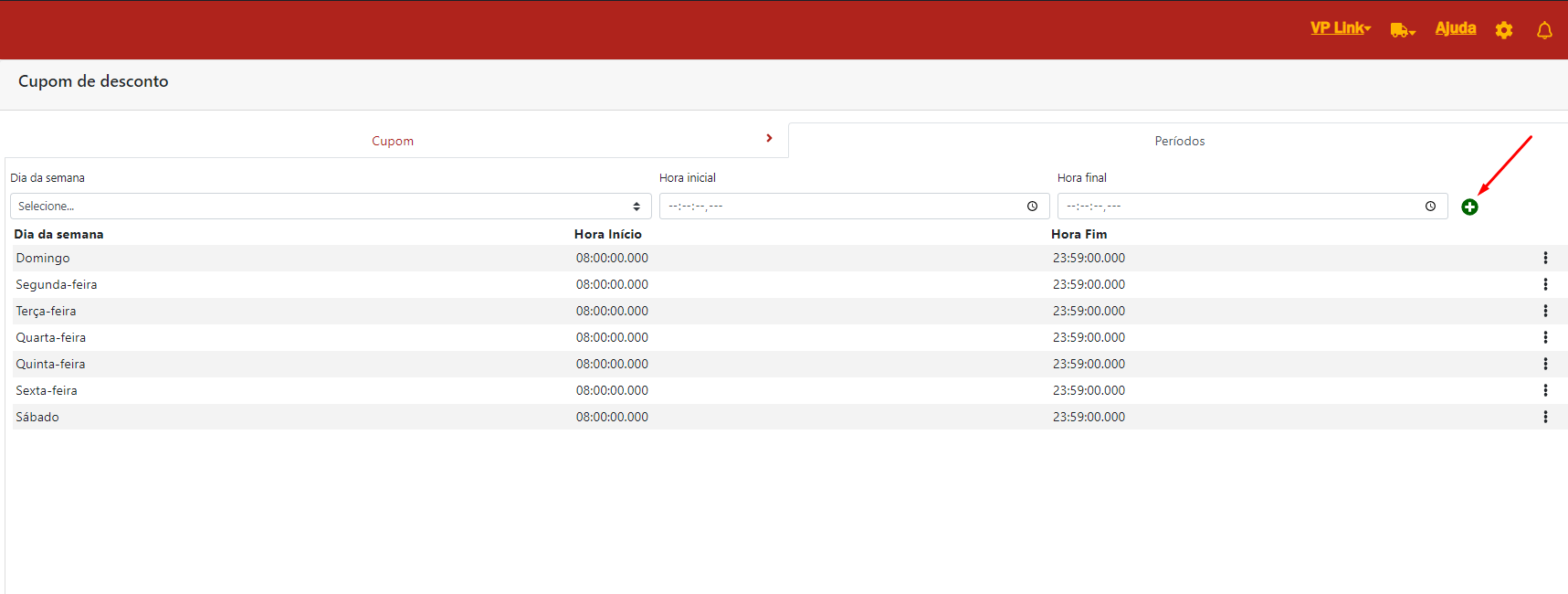Open the notifications bell icon
The height and width of the screenshot is (594, 1568).
click(x=1544, y=30)
